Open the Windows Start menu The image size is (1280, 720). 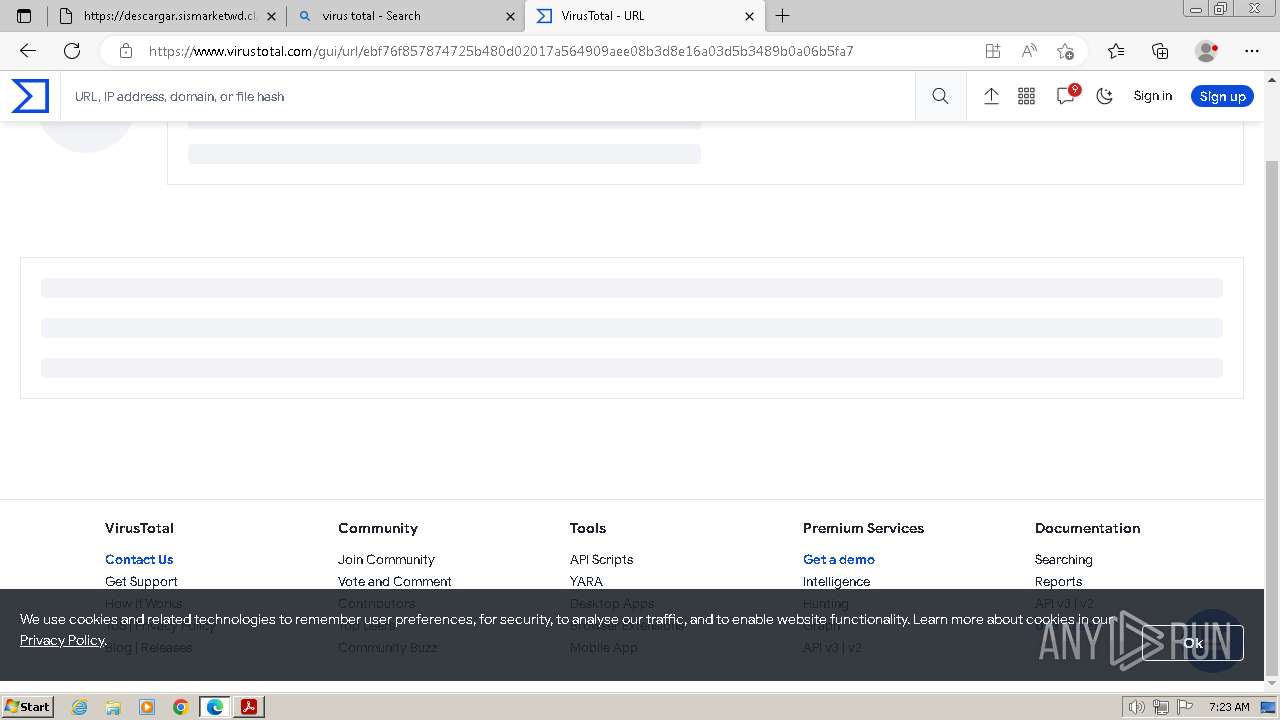(x=28, y=706)
